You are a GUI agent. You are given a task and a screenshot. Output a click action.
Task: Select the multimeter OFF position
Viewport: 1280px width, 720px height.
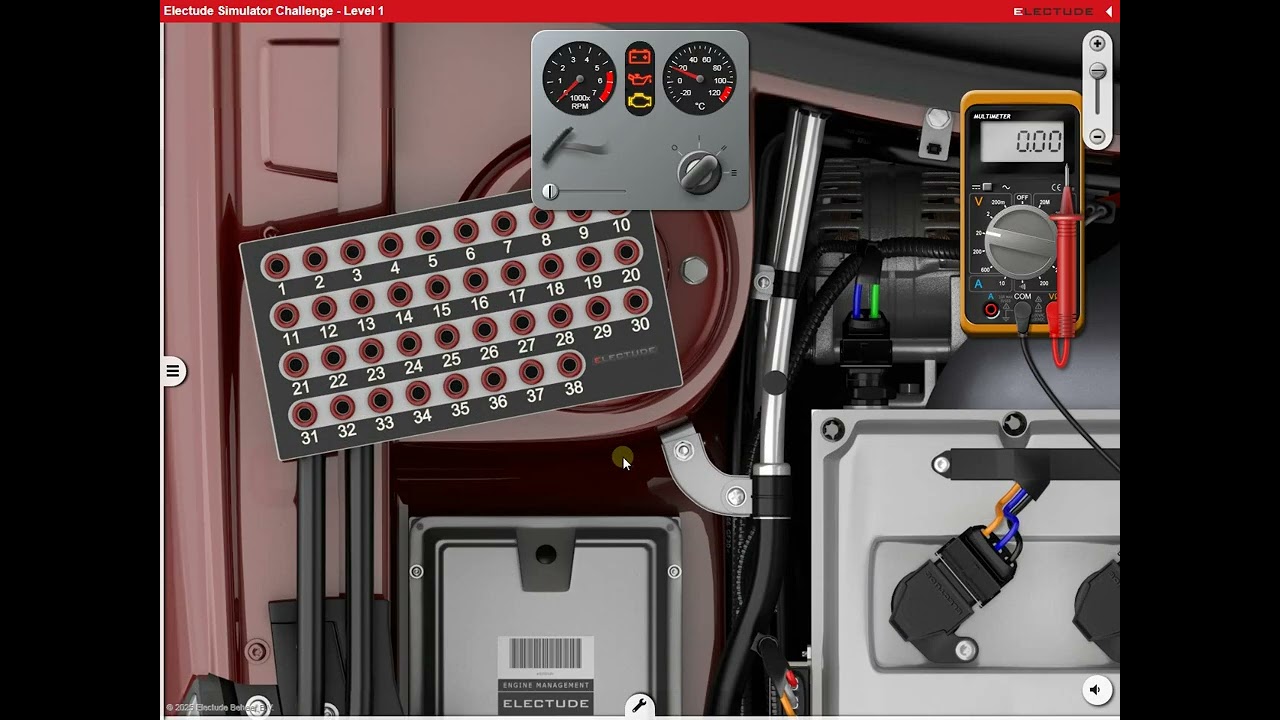point(1022,198)
